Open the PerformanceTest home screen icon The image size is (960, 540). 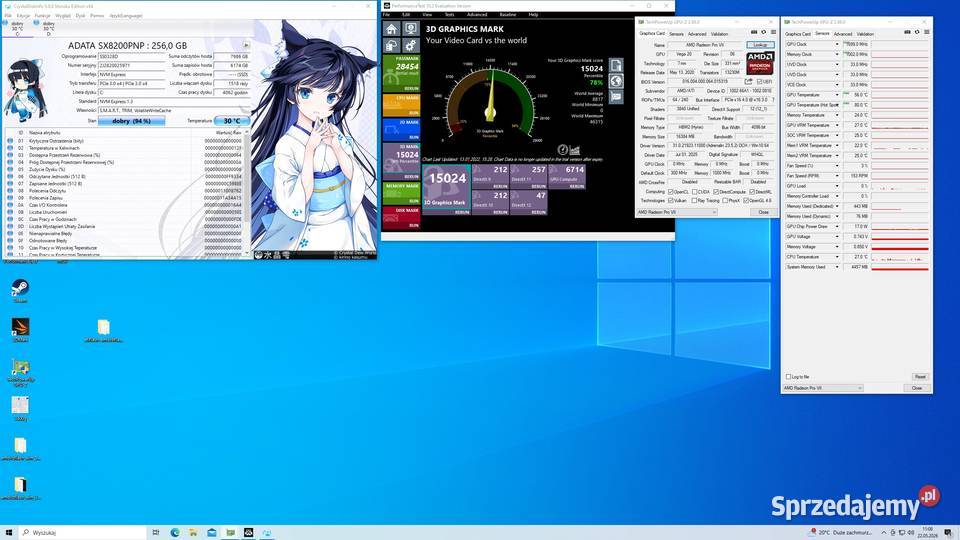pos(391,29)
